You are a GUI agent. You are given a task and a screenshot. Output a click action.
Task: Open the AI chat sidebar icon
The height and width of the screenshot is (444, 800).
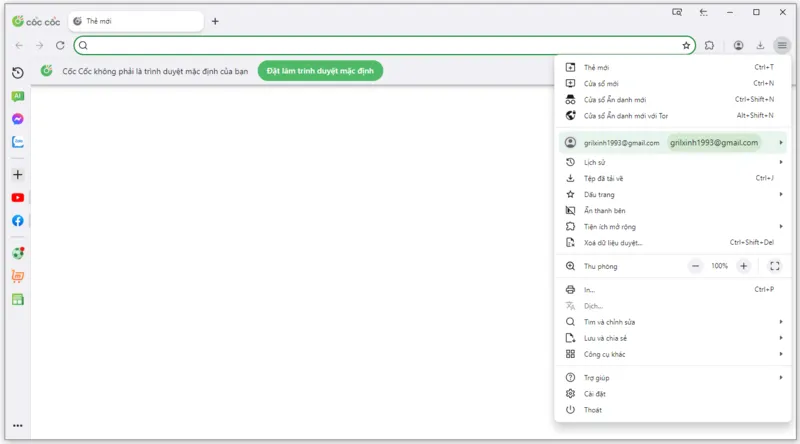click(18, 96)
